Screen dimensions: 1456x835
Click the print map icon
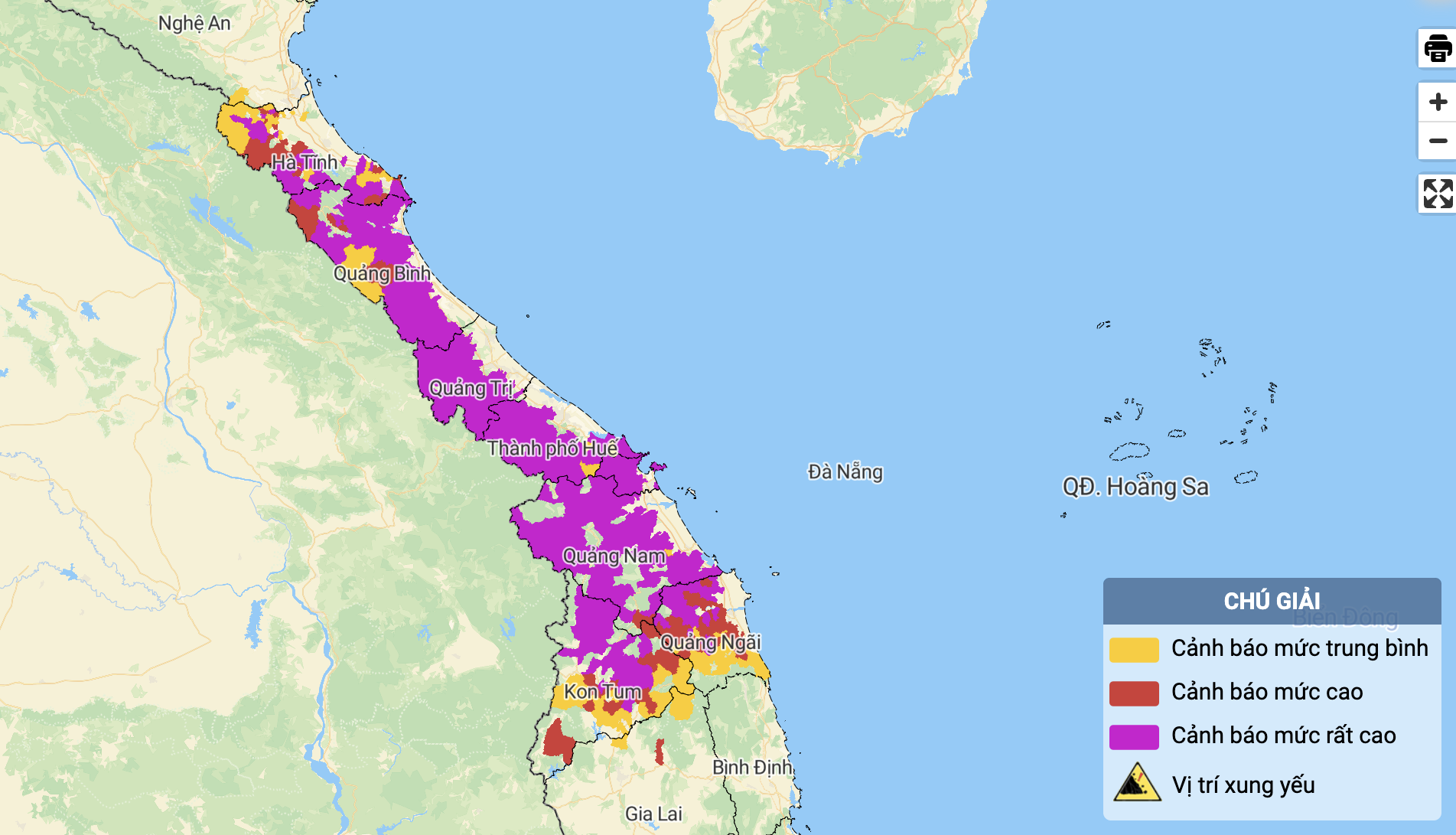click(x=1438, y=49)
